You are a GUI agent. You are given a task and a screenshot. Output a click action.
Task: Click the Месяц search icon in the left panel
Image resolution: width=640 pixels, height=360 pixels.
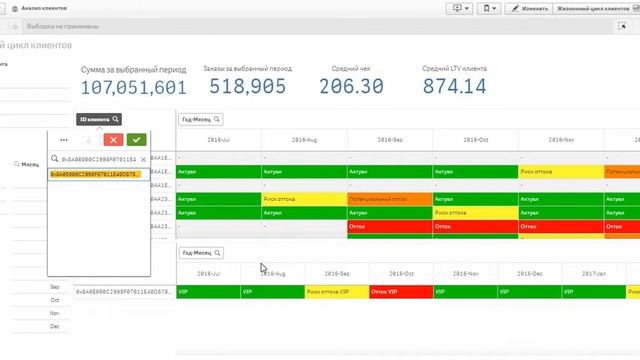(x=17, y=164)
